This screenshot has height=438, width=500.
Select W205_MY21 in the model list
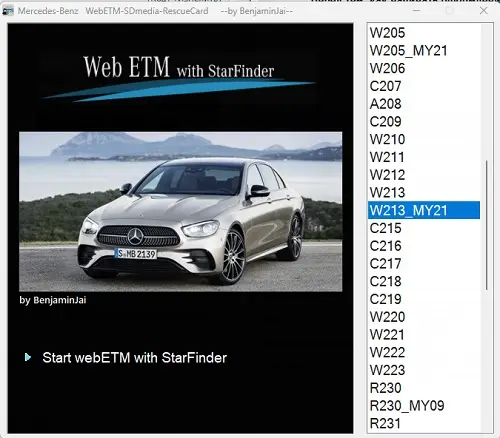[x=424, y=50]
